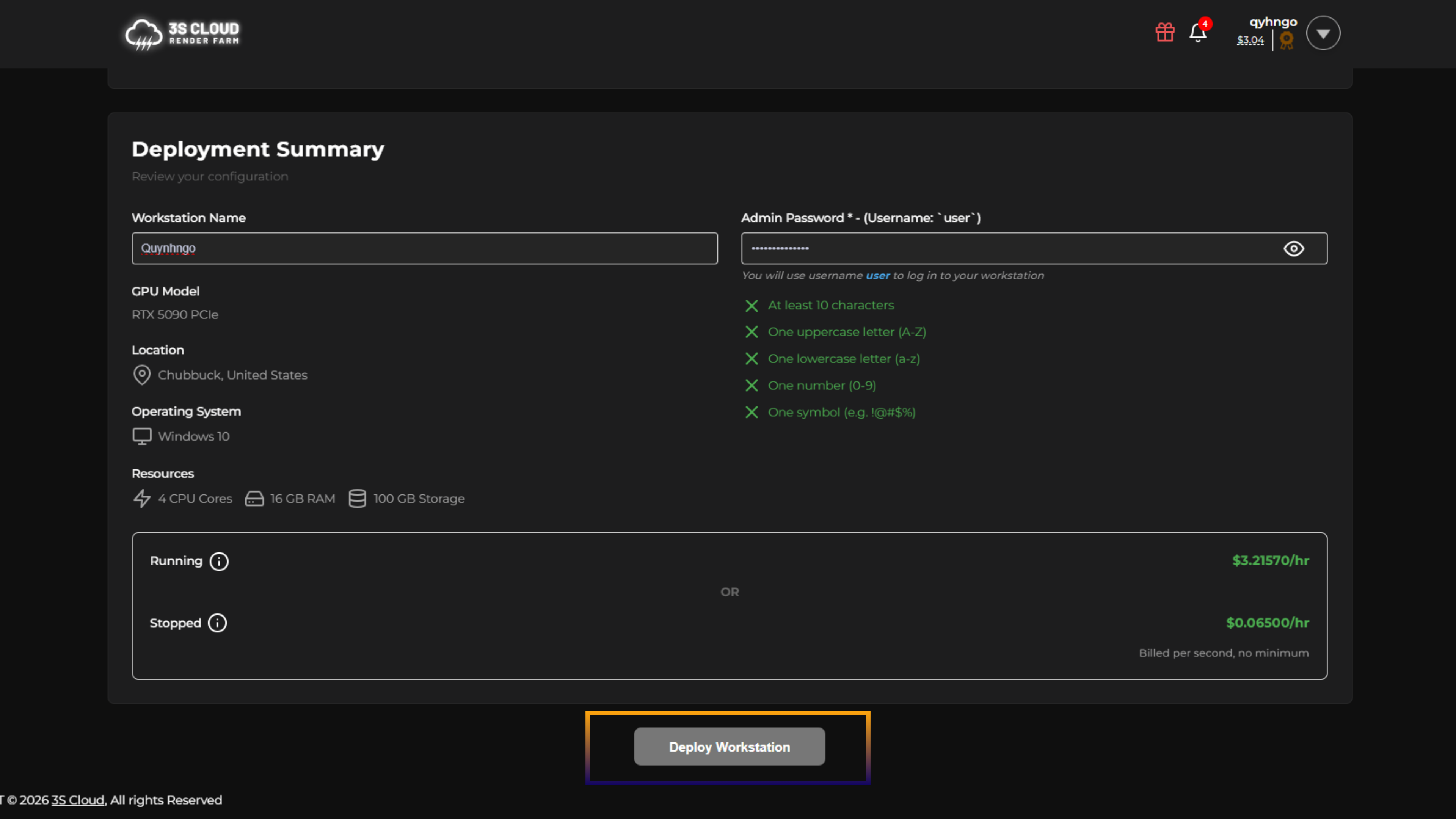The width and height of the screenshot is (1456, 819).
Task: Open the notifications bell
Action: [x=1197, y=33]
